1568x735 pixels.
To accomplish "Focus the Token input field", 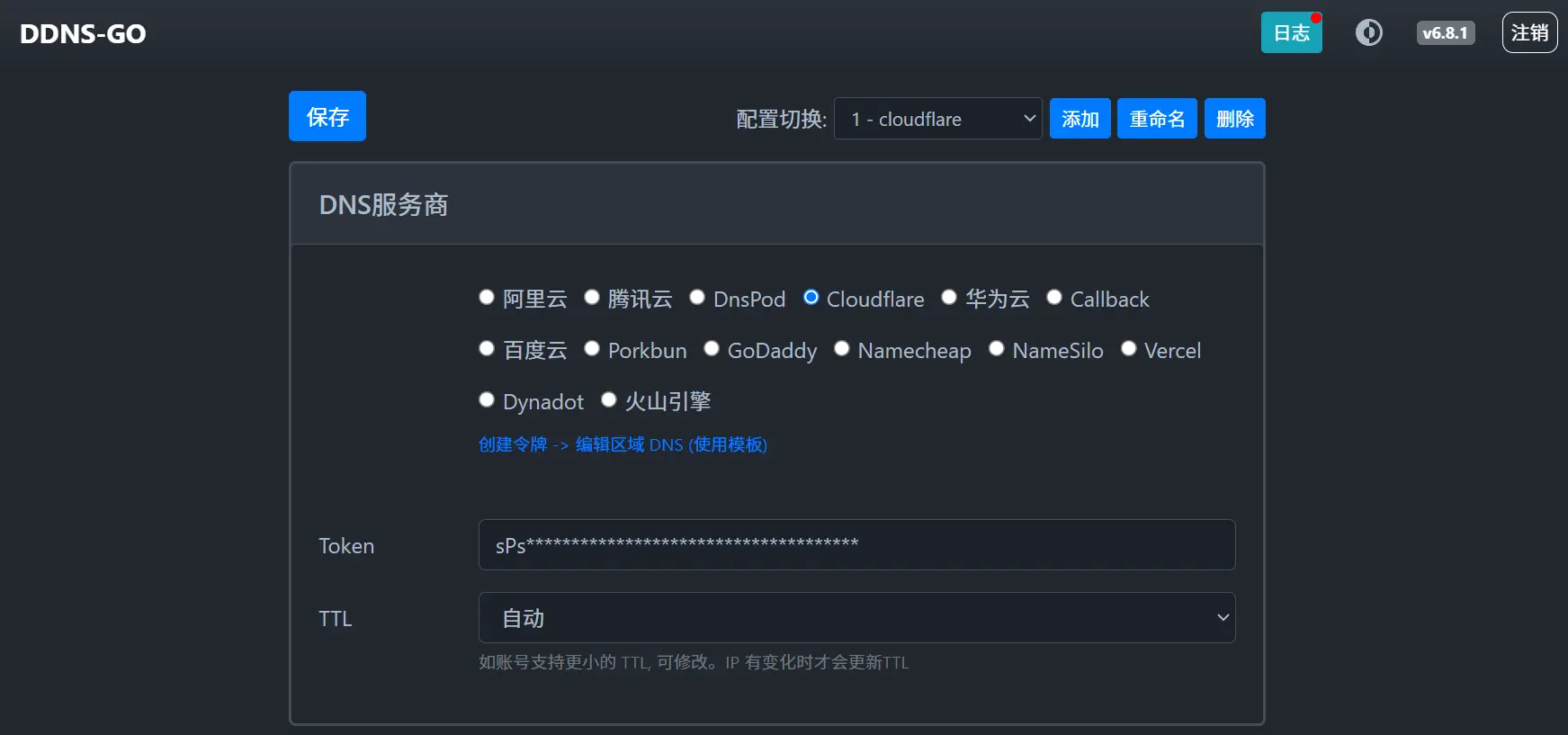I will point(856,544).
